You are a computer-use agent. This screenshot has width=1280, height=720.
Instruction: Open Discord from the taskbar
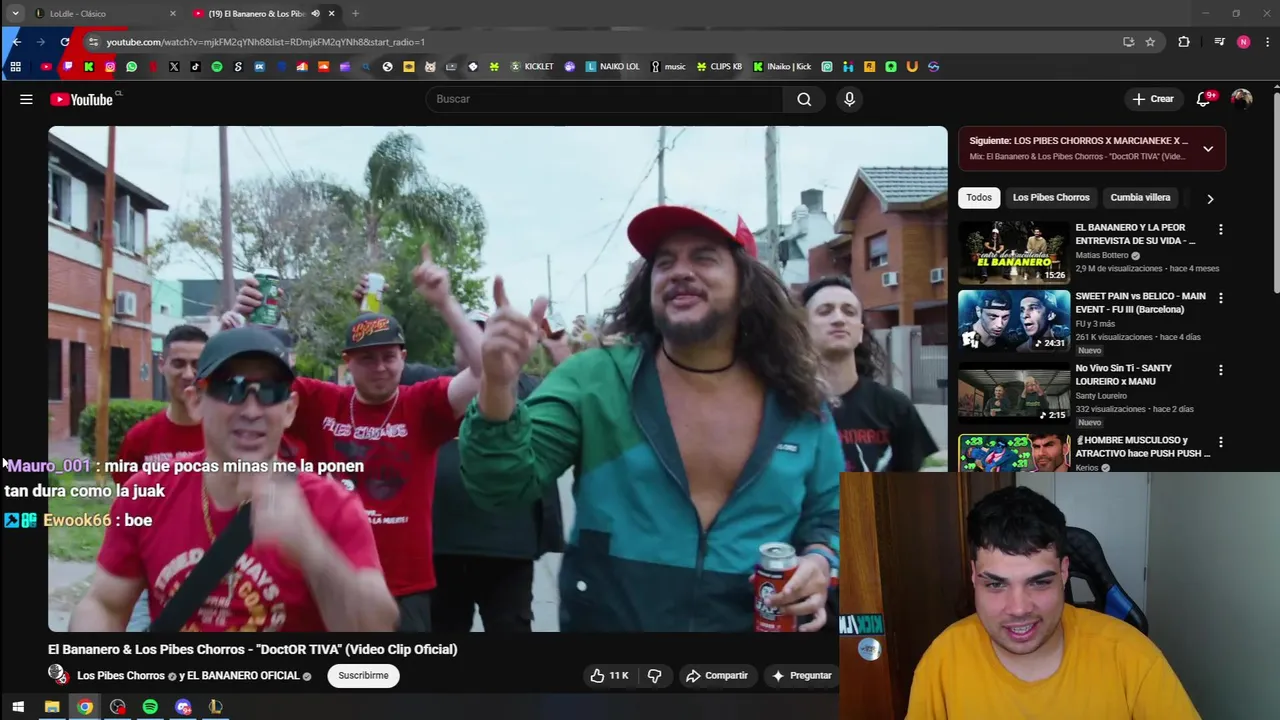pyautogui.click(x=183, y=707)
